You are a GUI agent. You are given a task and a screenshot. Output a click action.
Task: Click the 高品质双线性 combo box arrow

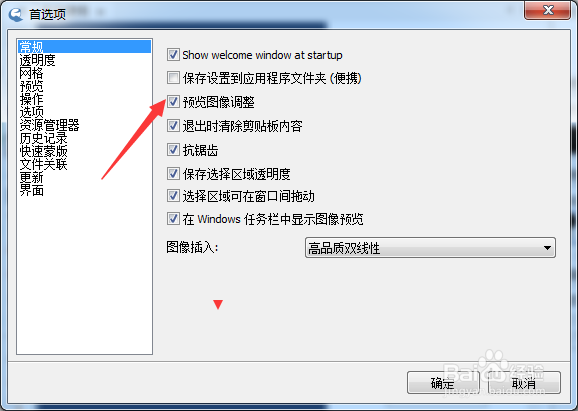click(547, 248)
